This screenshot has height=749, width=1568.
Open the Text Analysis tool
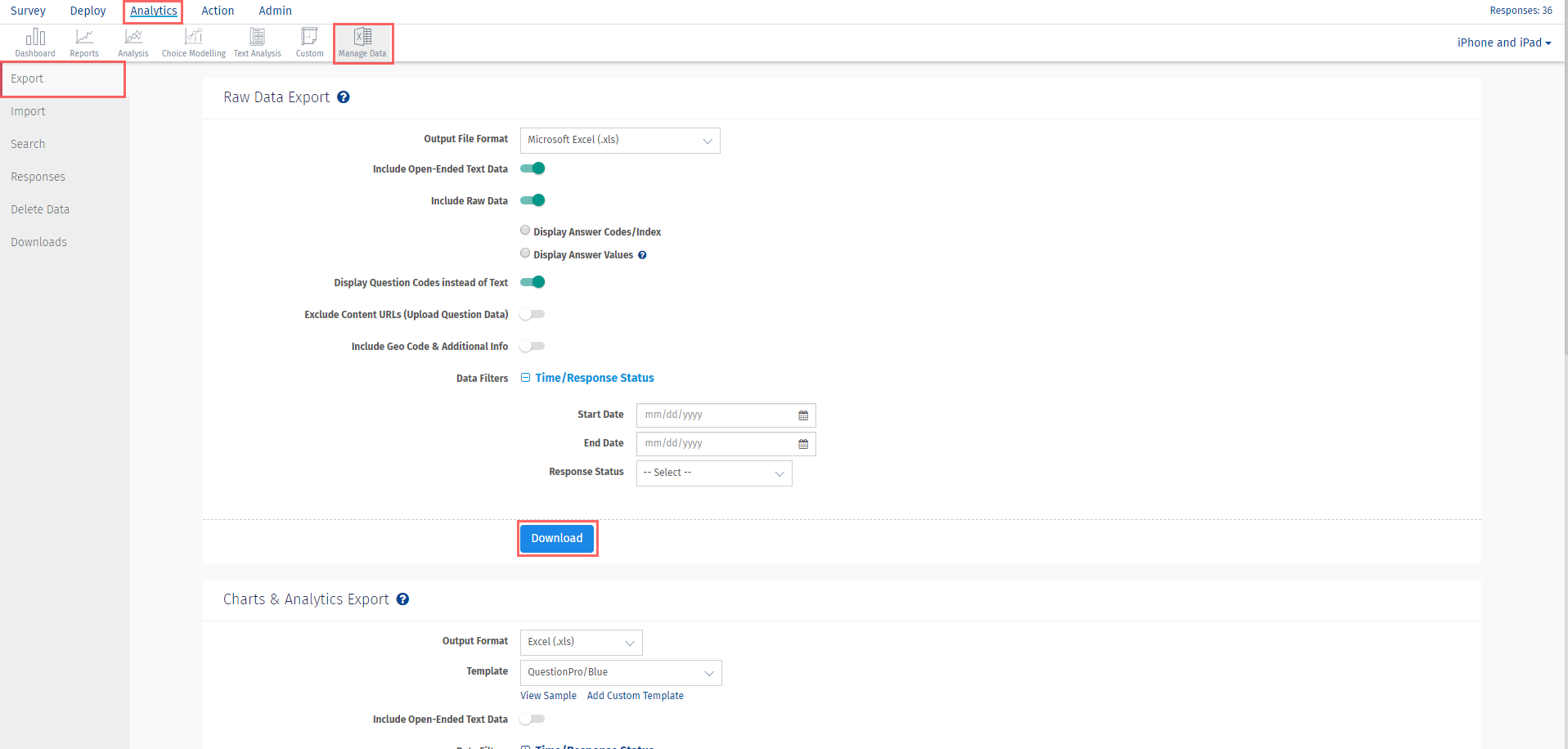(257, 42)
